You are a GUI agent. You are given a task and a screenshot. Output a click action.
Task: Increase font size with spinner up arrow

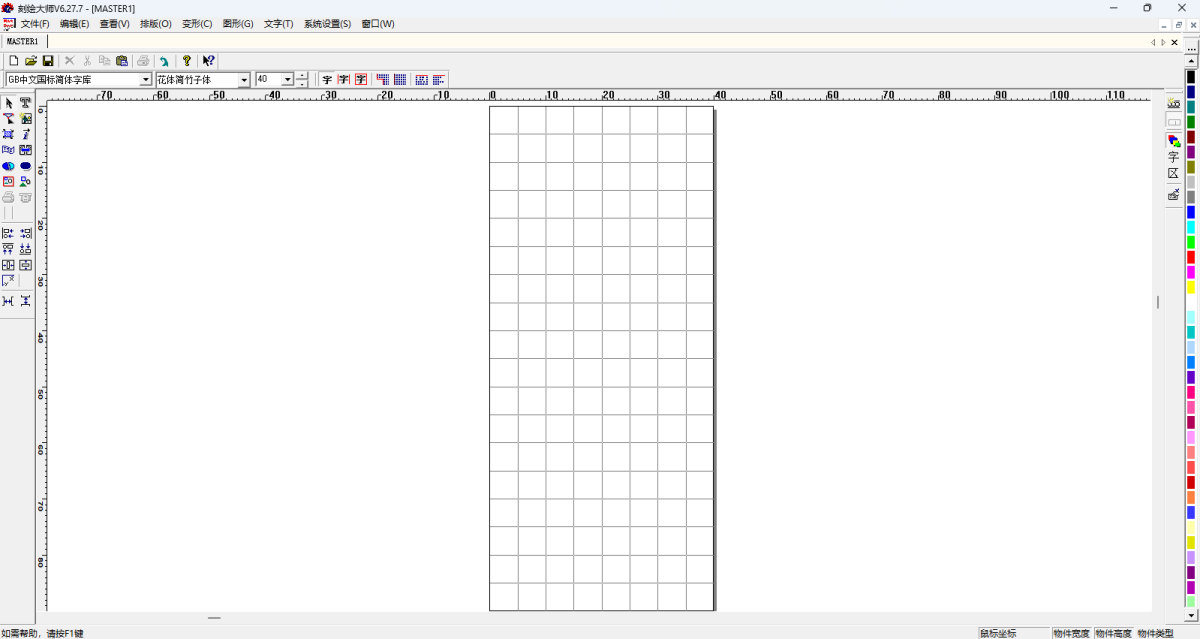[302, 76]
